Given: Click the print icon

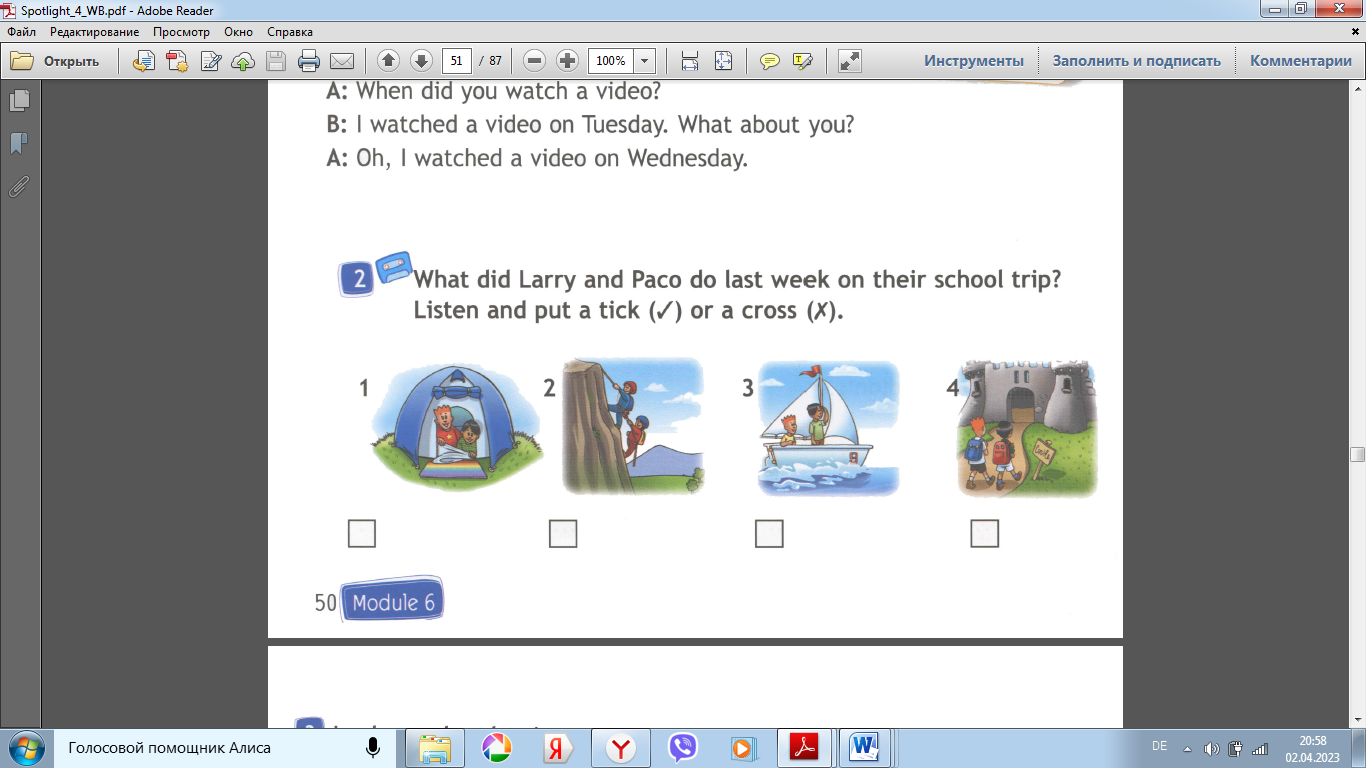Looking at the screenshot, I should click(x=309, y=61).
